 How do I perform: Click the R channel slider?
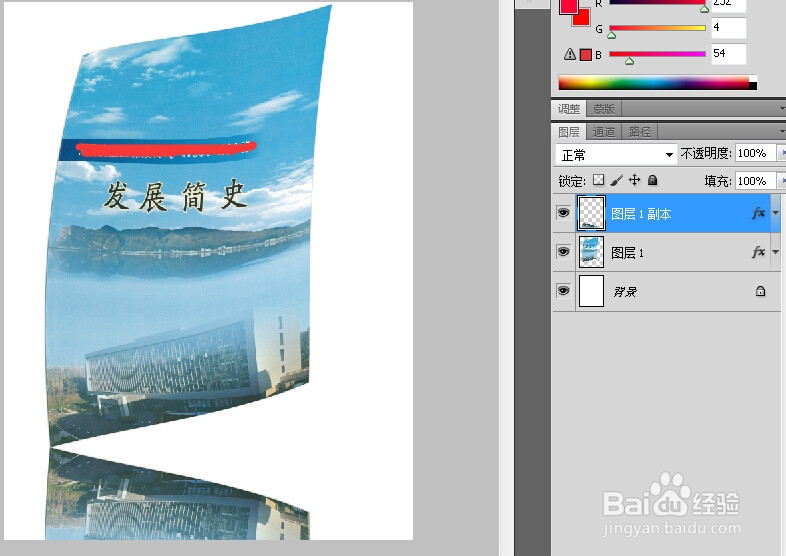tap(657, 3)
